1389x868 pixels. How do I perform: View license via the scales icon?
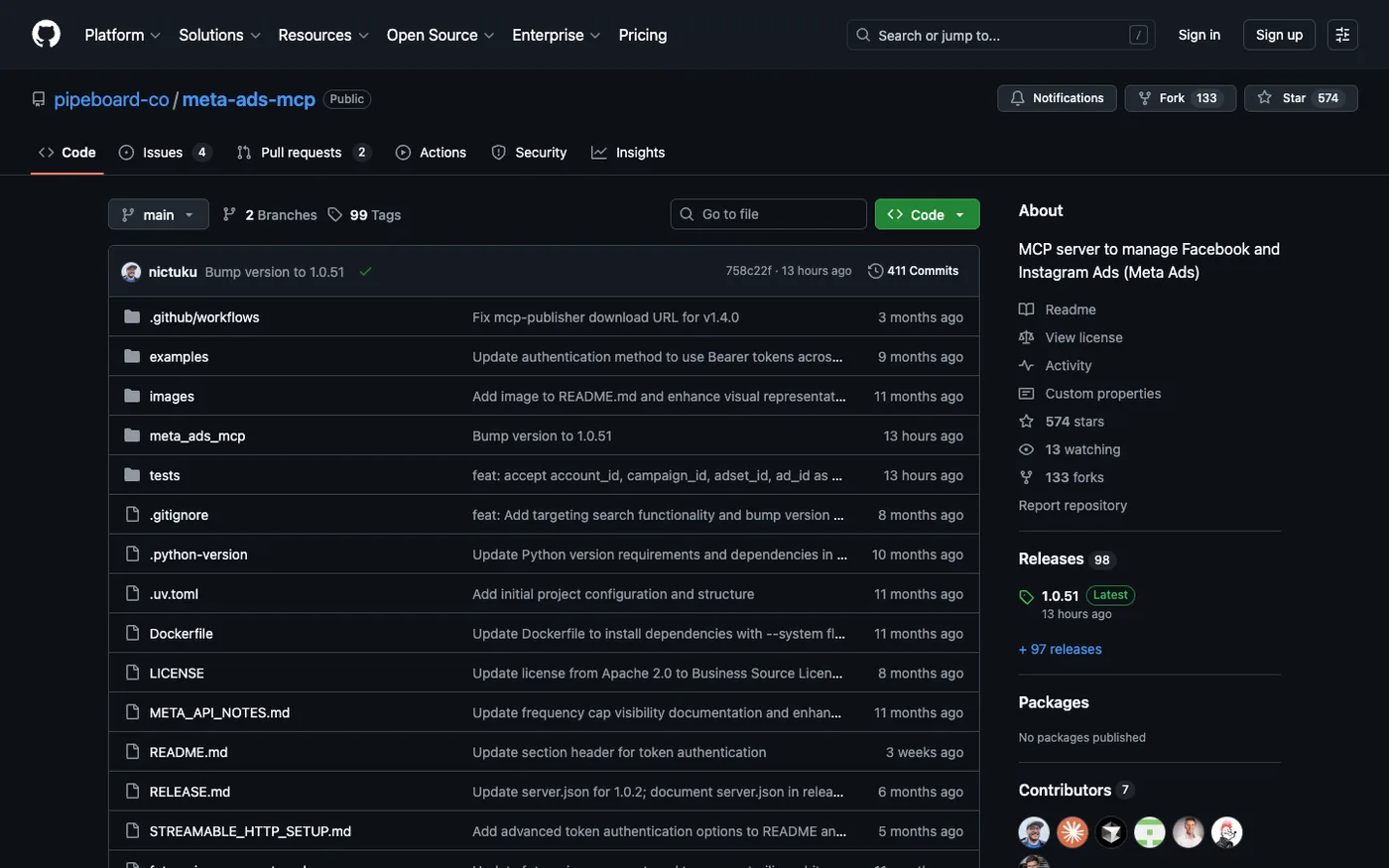click(1025, 336)
